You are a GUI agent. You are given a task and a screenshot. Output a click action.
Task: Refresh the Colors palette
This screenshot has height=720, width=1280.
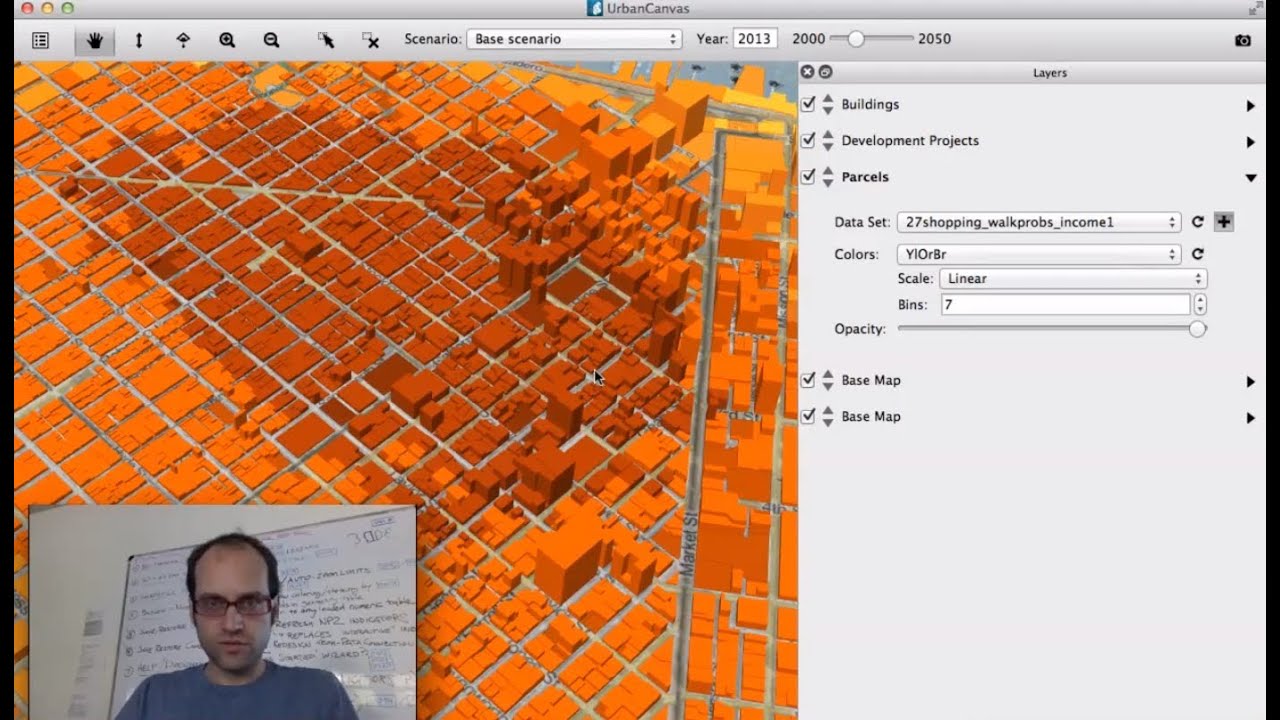tap(1197, 254)
